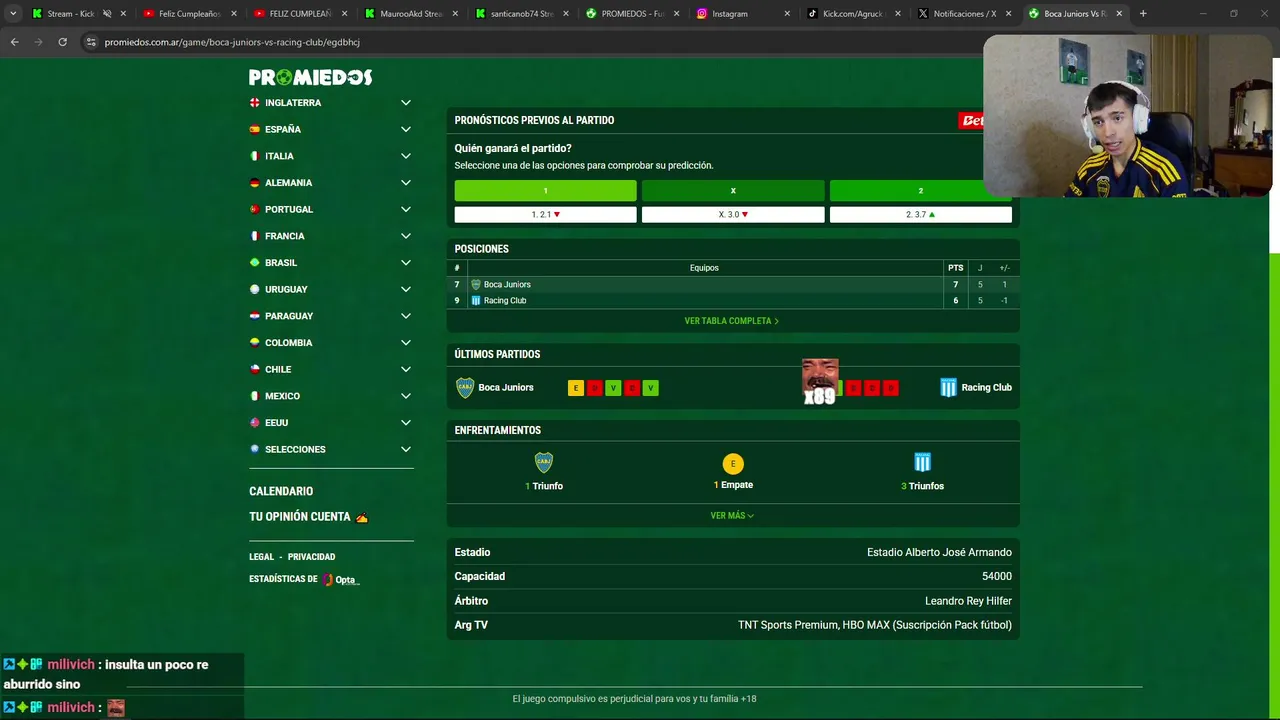The height and width of the screenshot is (720, 1280).
Task: Click Racing crest in Enfrentamientos section
Action: (x=923, y=462)
